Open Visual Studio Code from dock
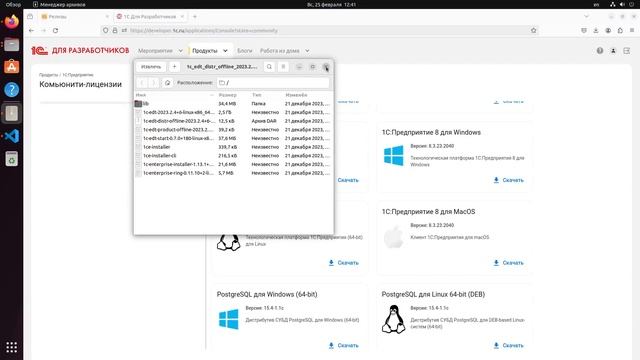 click(x=11, y=136)
